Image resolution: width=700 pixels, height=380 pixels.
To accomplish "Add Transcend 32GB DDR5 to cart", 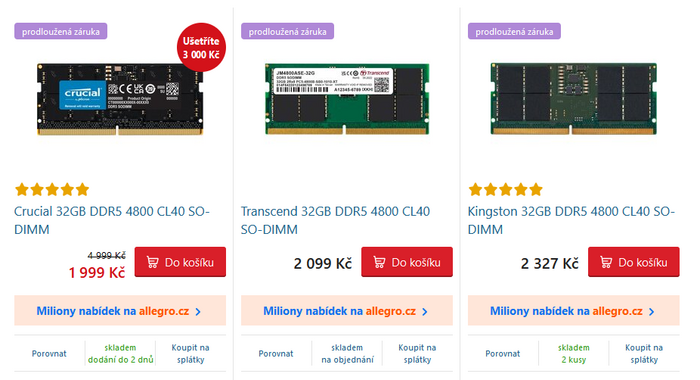I will point(407,262).
